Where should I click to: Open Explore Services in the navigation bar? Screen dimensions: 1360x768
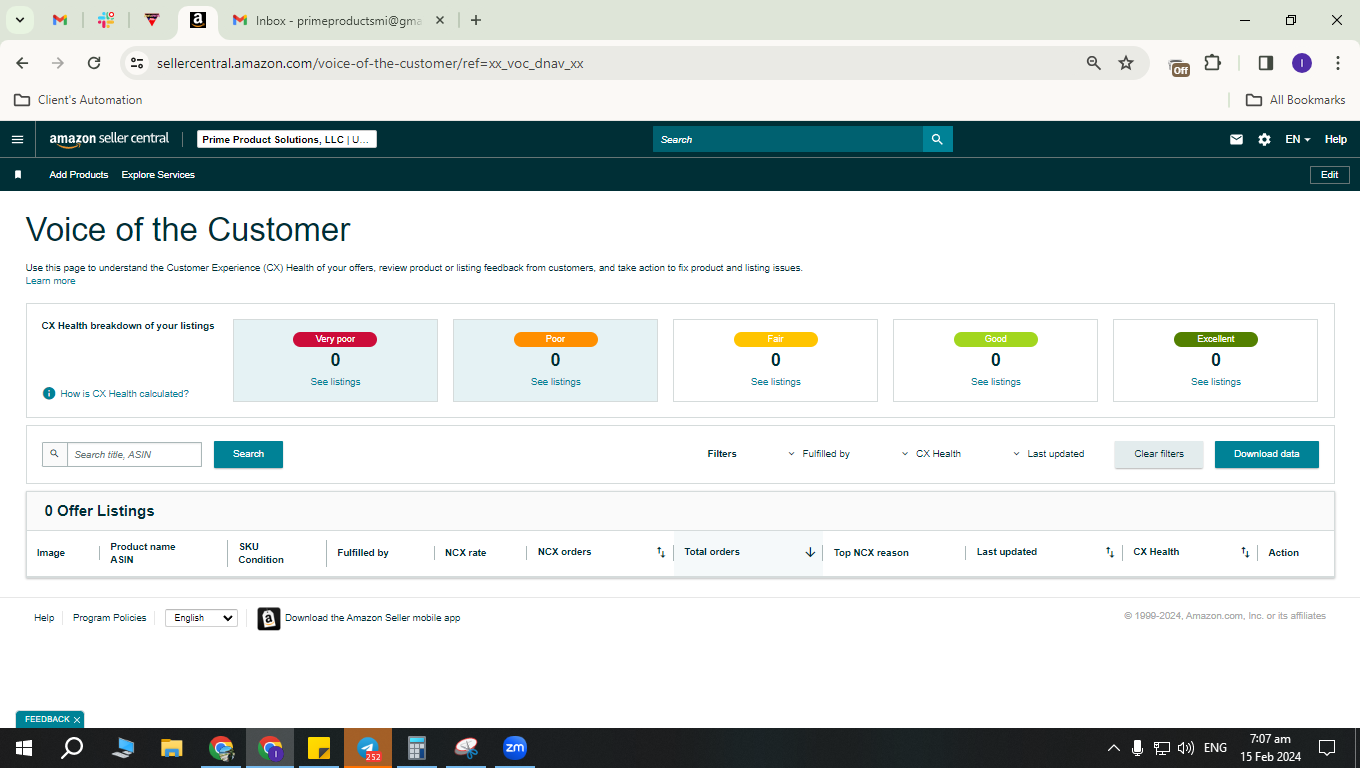pos(158,175)
